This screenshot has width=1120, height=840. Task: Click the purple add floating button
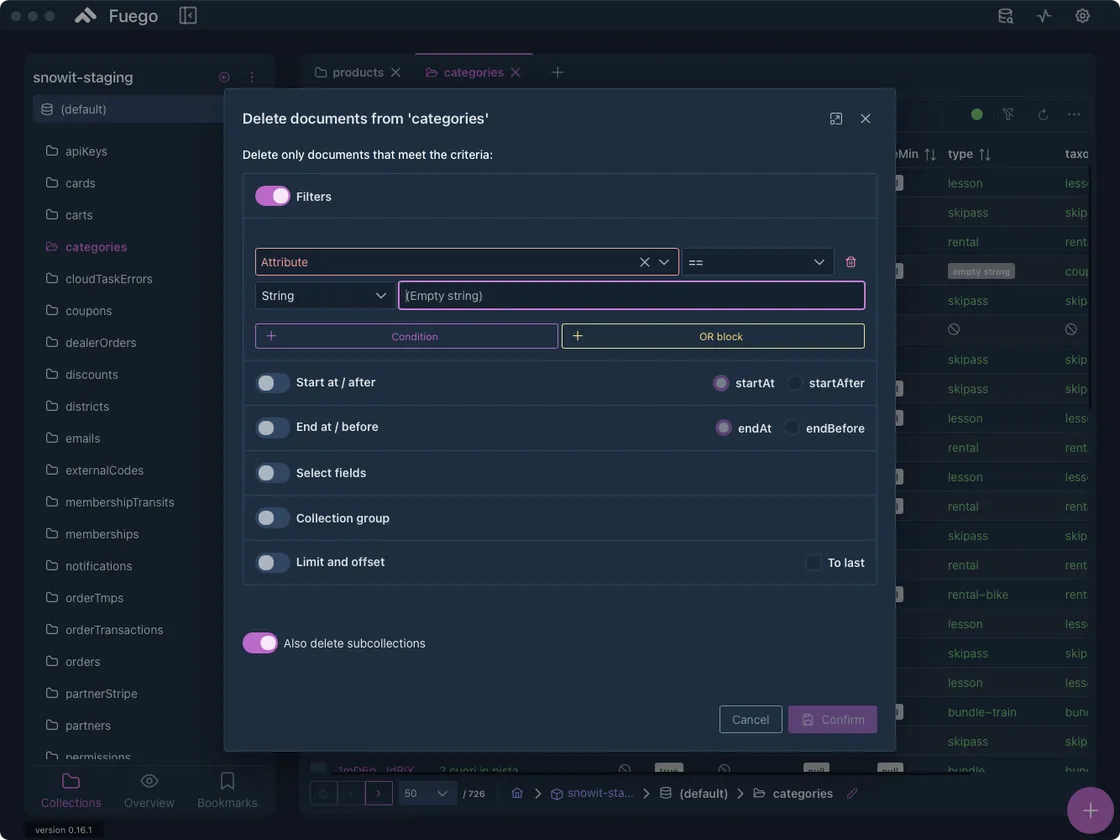point(1090,810)
